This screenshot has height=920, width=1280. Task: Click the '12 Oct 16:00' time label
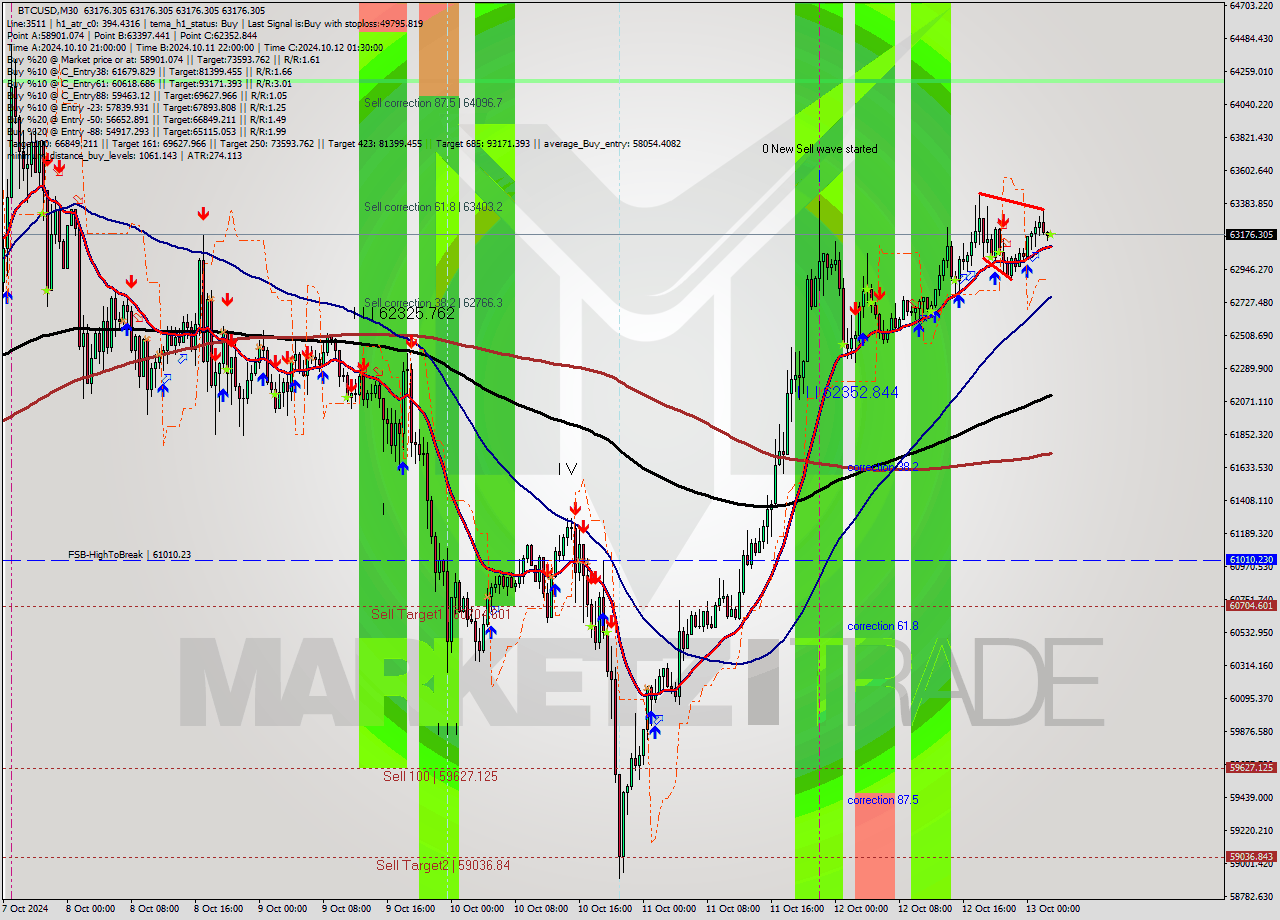(x=988, y=909)
